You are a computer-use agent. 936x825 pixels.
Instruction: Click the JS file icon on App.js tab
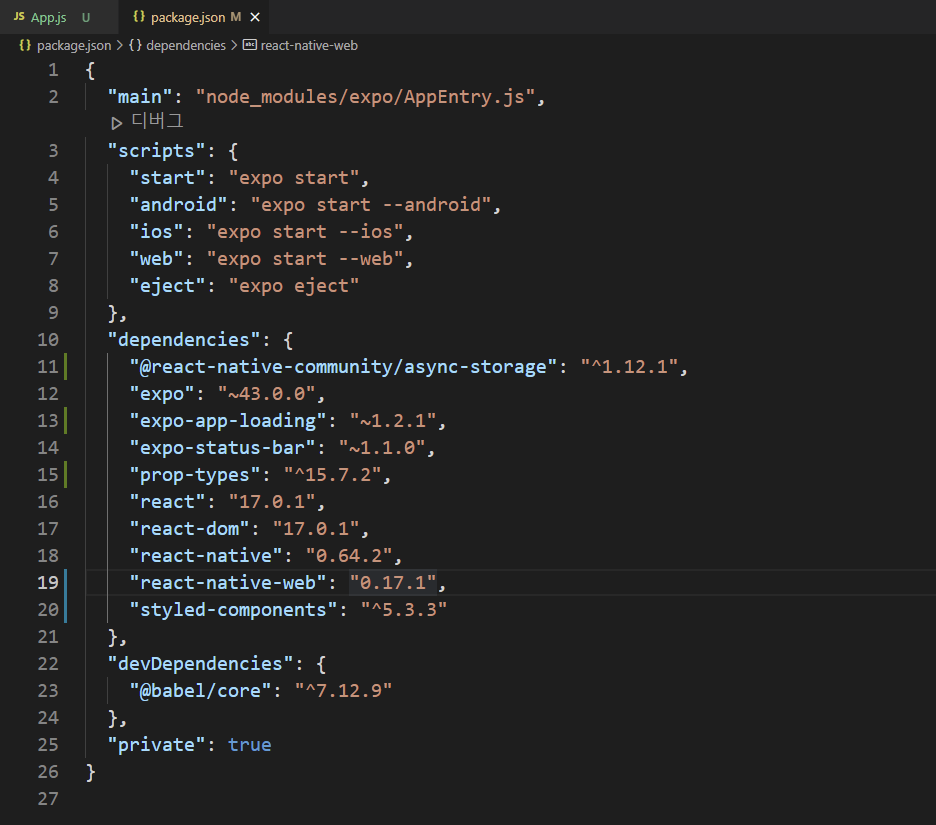[x=19, y=17]
